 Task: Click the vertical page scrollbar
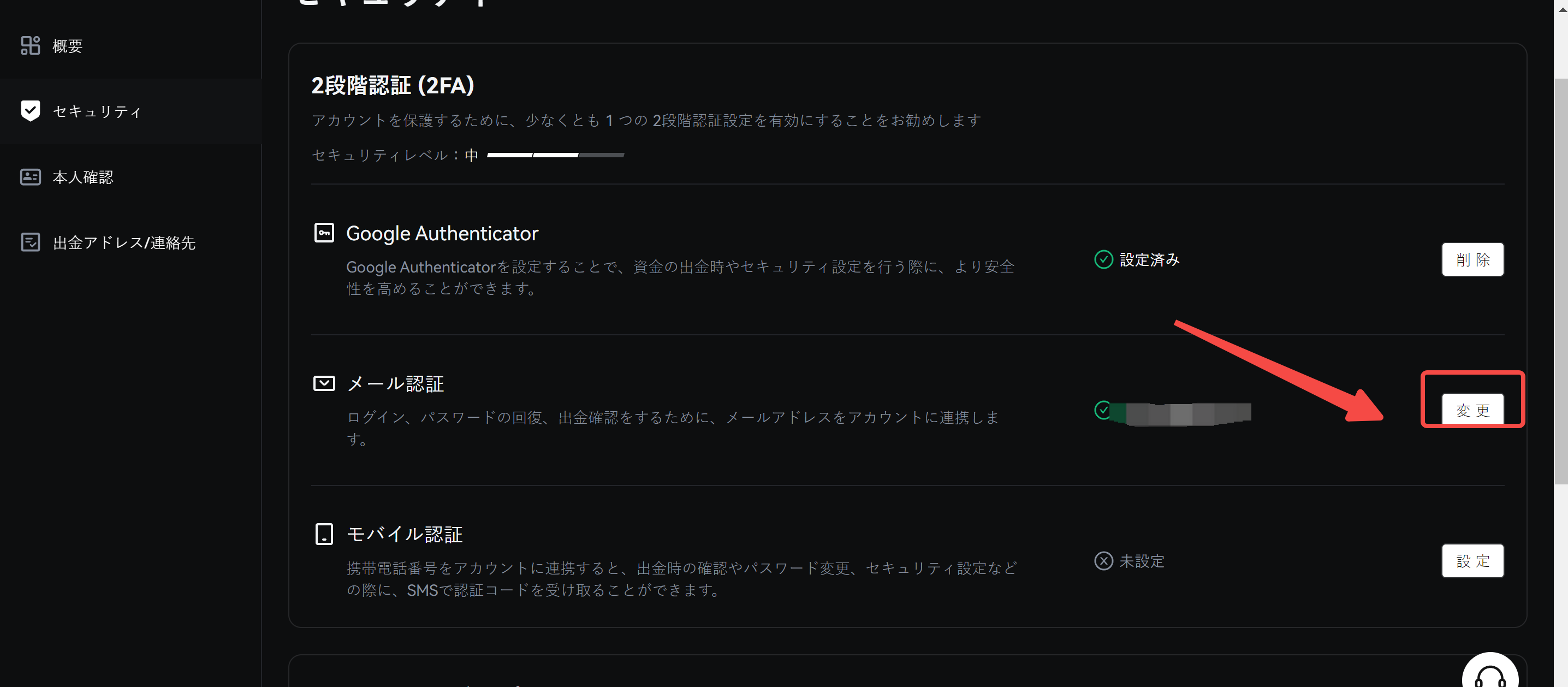tap(1560, 280)
